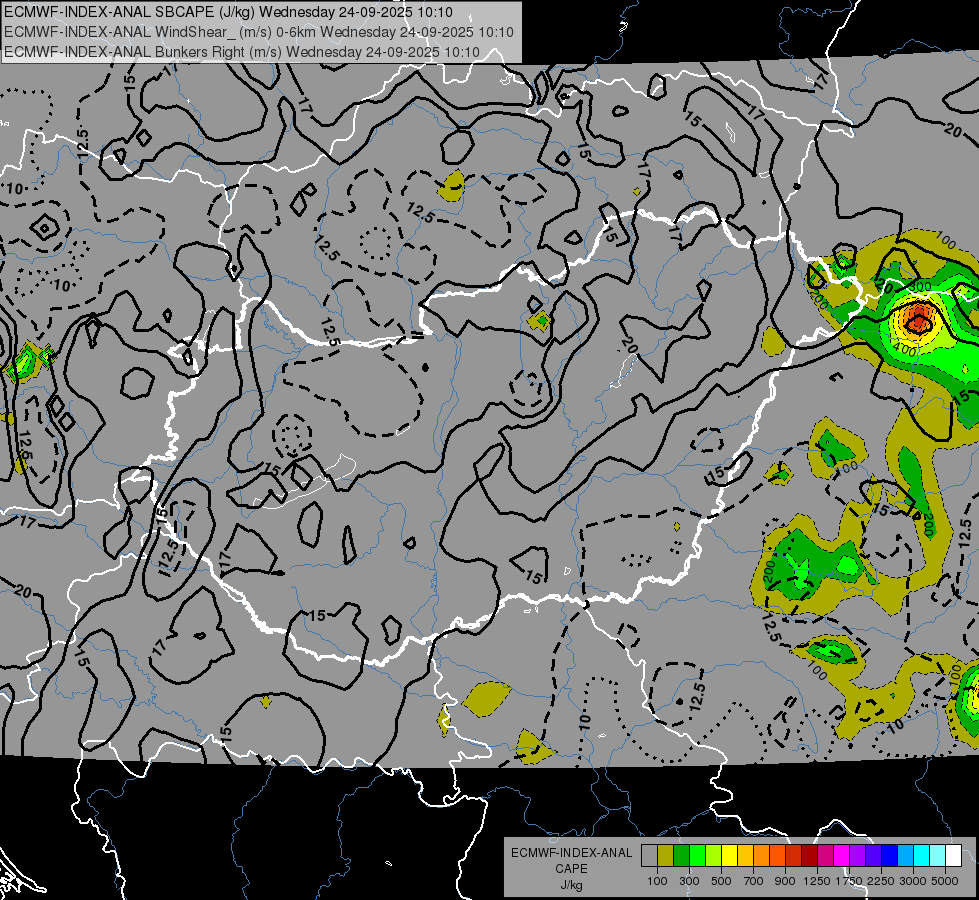
Task: Select the gray swatch in CAPE legend
Action: (x=649, y=856)
